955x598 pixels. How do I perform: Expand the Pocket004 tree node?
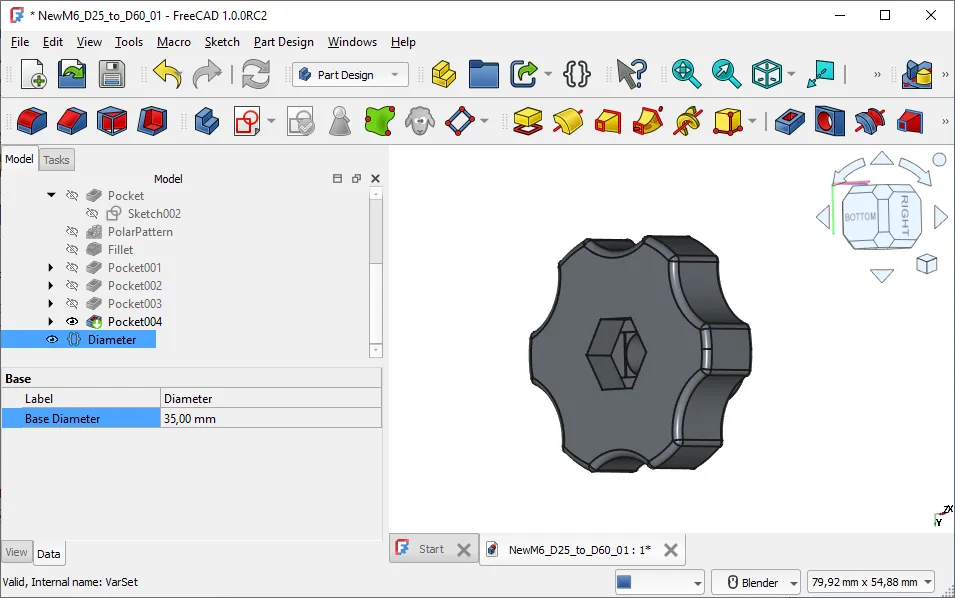click(51, 322)
